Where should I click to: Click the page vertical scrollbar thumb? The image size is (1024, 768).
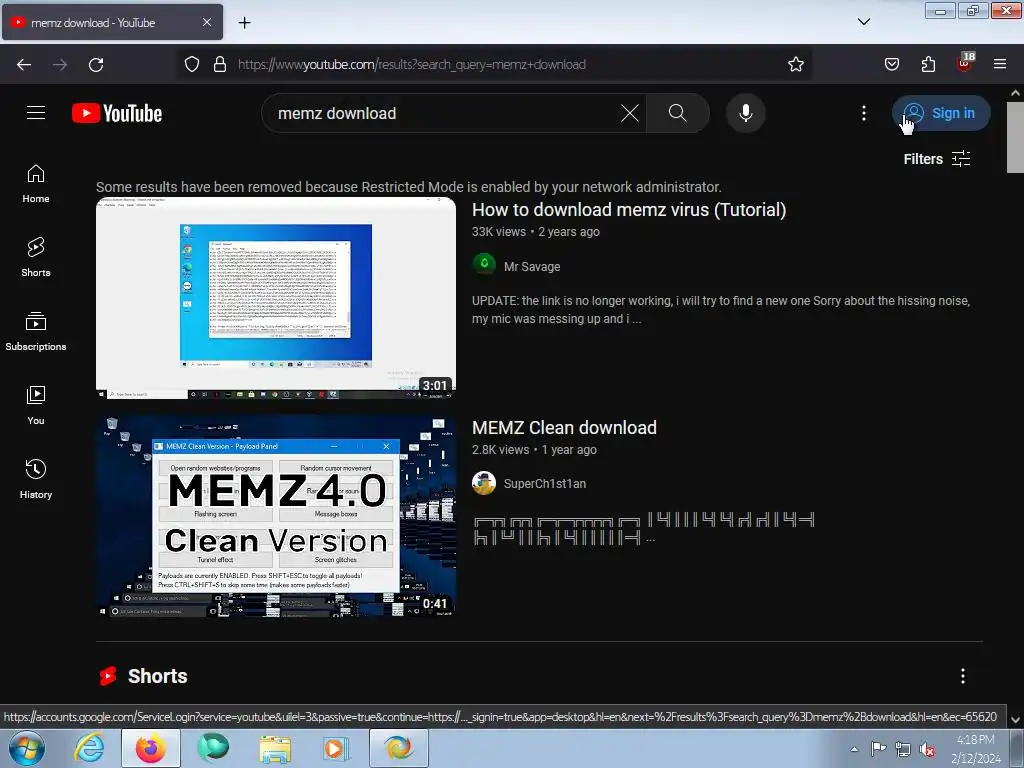click(x=1015, y=138)
